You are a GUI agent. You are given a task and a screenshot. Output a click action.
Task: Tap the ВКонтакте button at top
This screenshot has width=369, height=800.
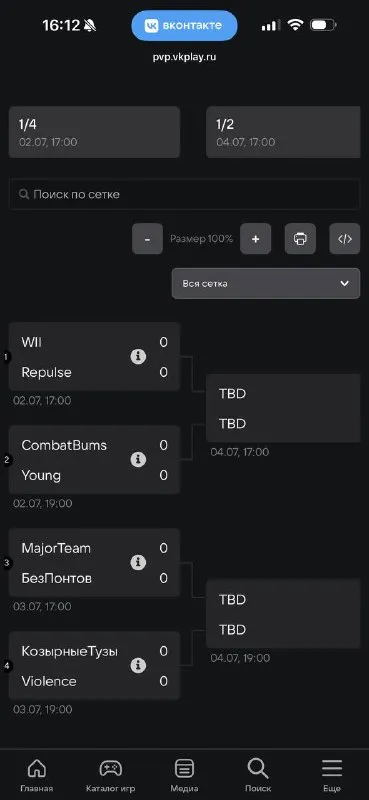[x=184, y=26]
